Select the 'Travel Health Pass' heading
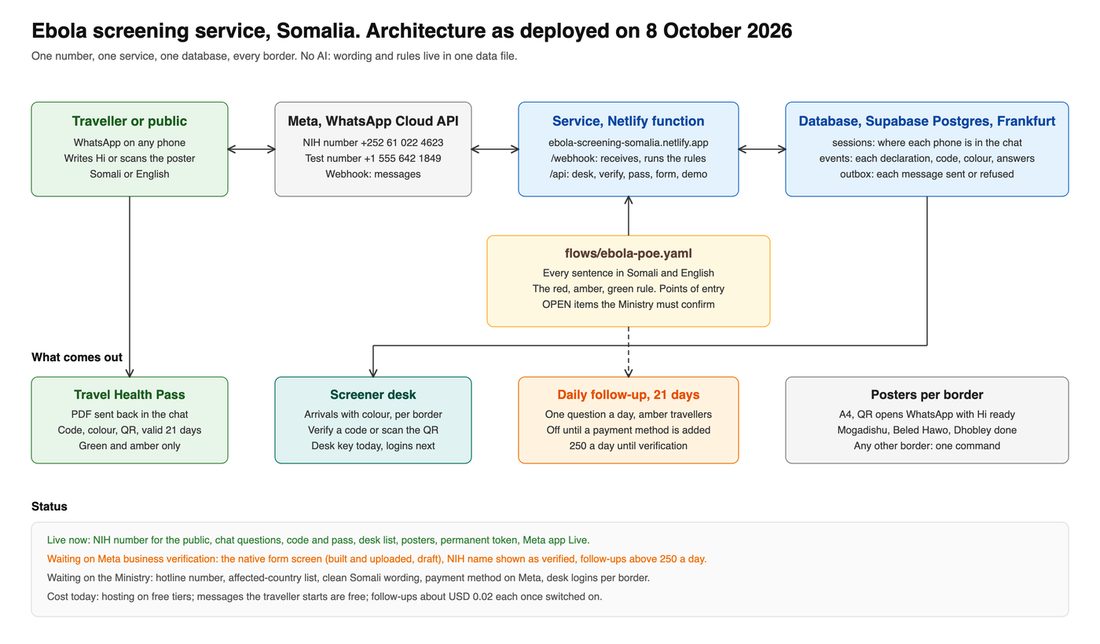 click(x=130, y=395)
